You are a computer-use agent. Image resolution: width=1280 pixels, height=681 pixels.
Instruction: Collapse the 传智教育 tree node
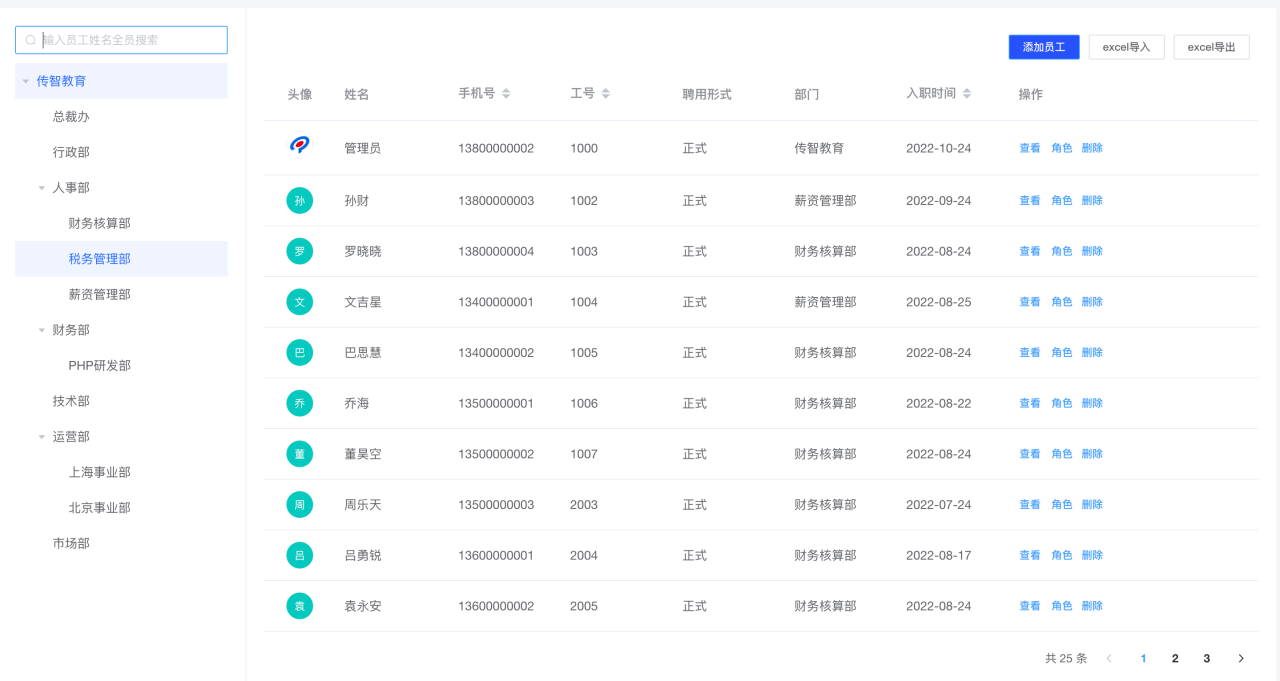26,81
